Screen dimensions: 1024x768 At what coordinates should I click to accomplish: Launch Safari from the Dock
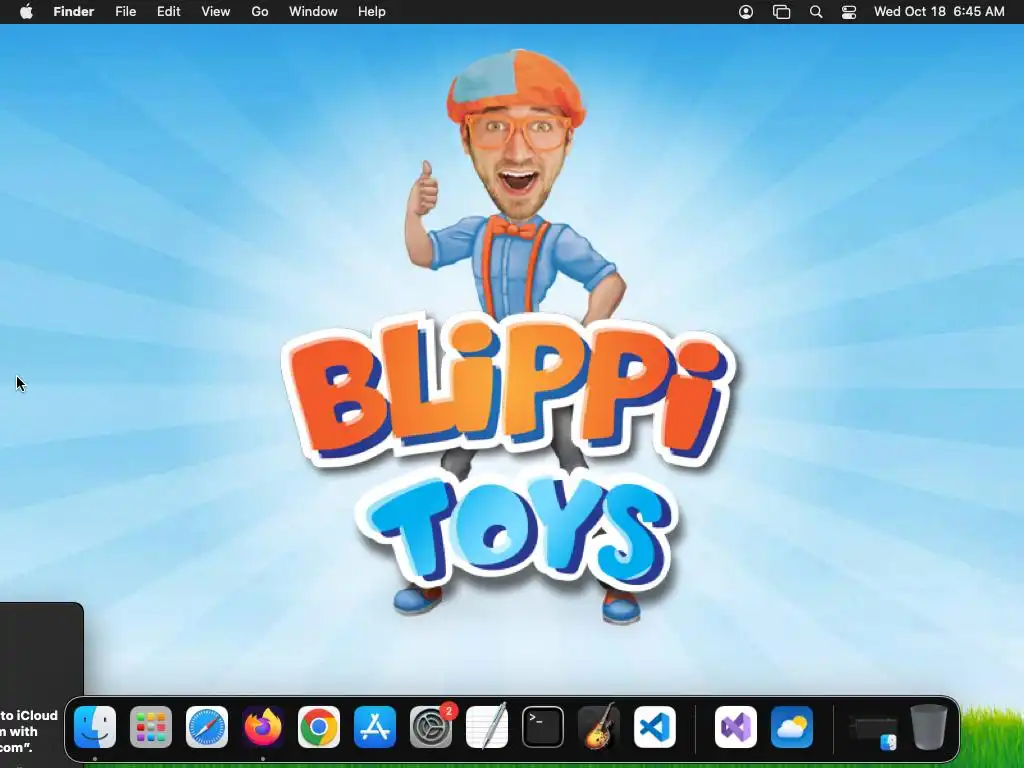tap(207, 727)
